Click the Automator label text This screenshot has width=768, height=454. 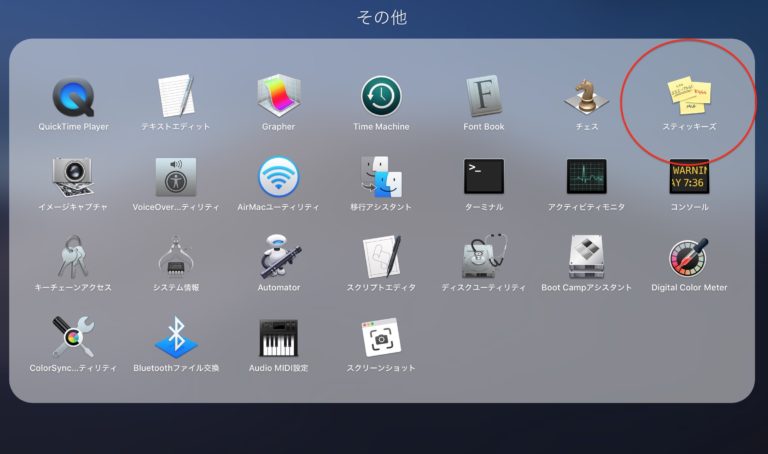pos(279,287)
